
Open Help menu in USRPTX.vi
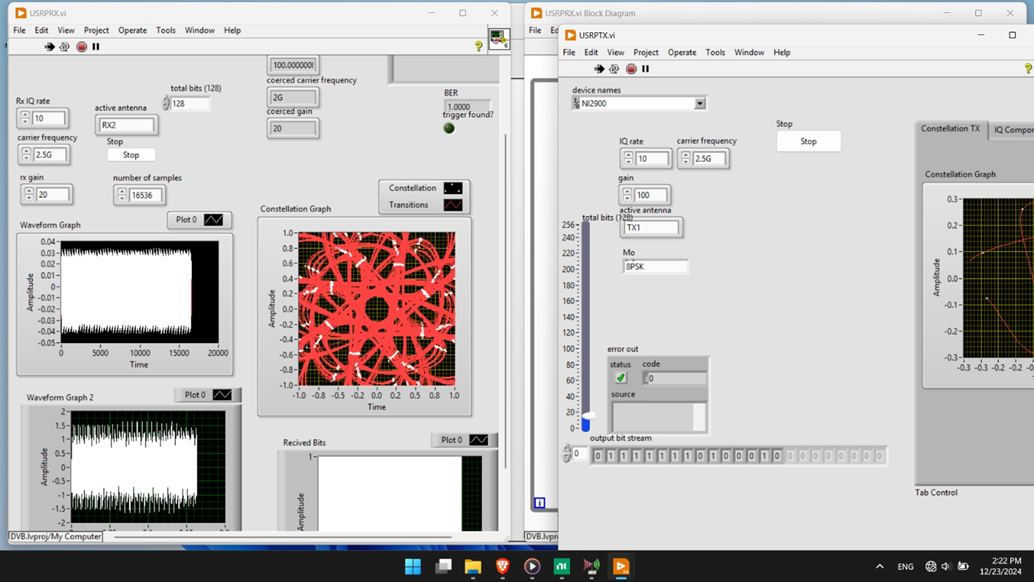coord(781,52)
